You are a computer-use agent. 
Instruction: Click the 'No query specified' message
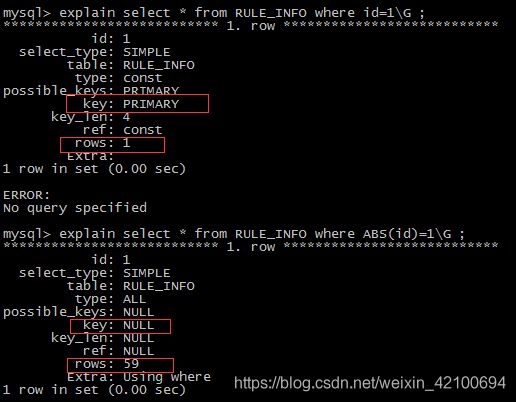pyautogui.click(x=75, y=208)
